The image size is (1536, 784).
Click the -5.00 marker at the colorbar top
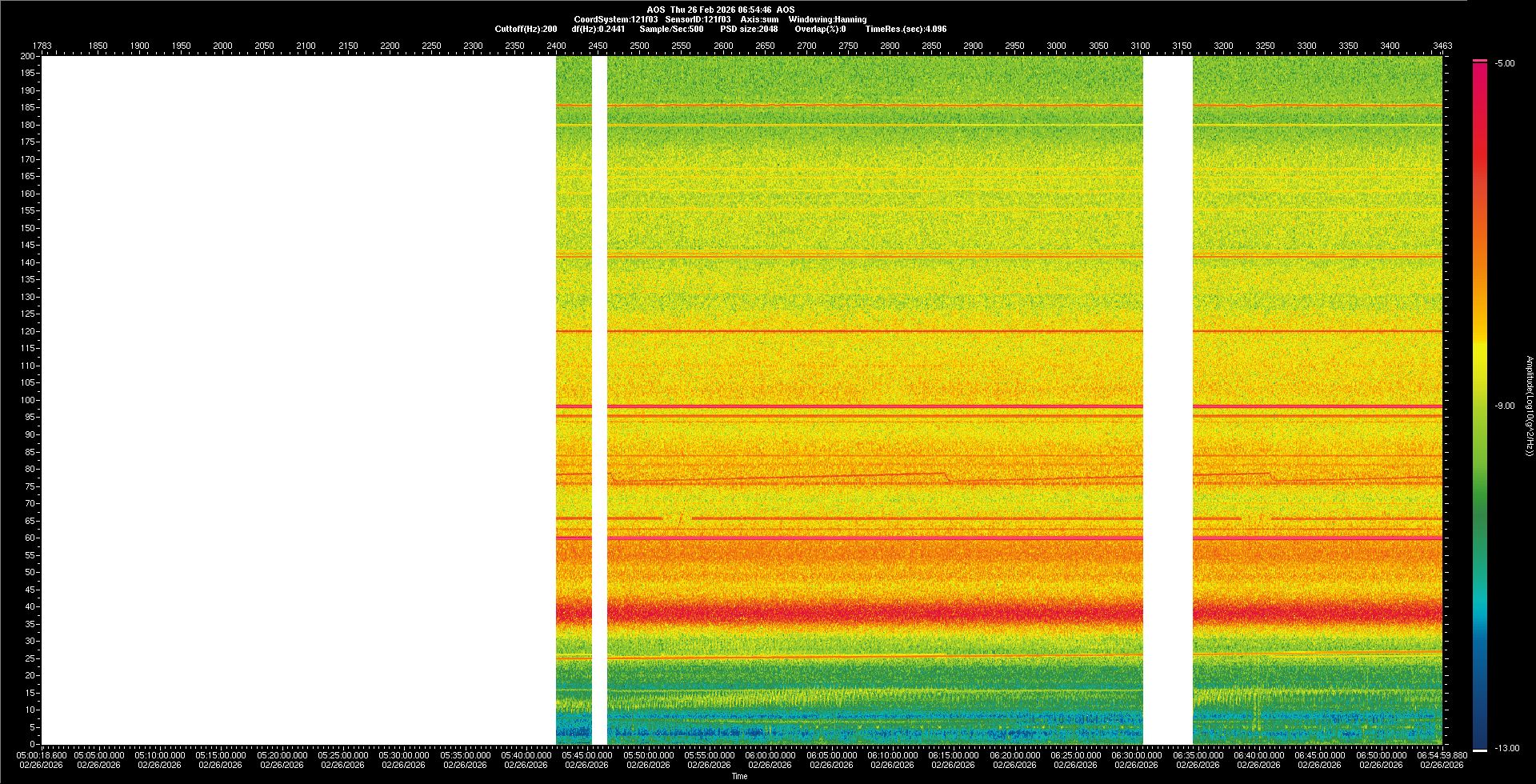(1505, 64)
